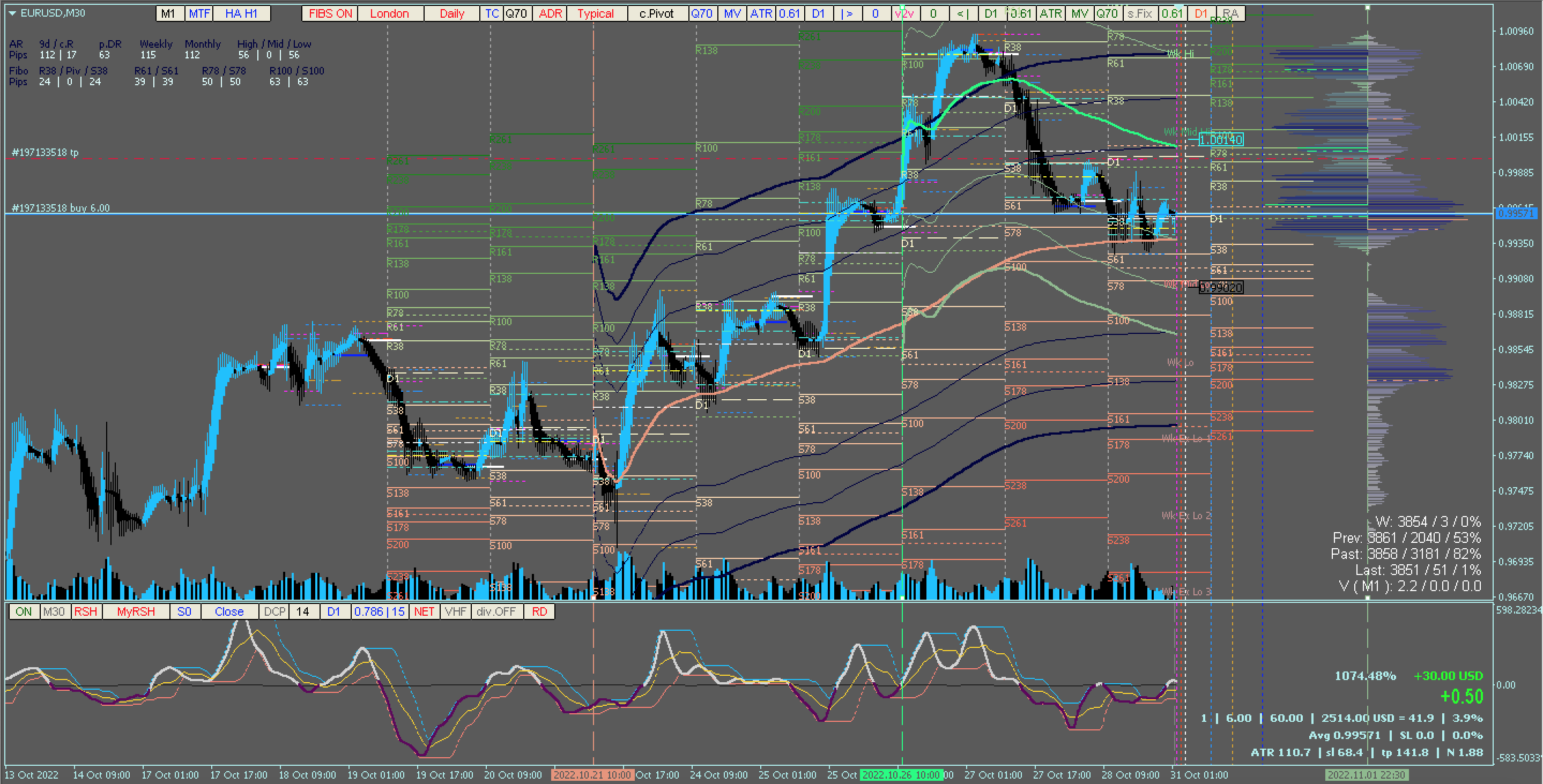Click the s.Fix toolbar button

click(x=1139, y=13)
